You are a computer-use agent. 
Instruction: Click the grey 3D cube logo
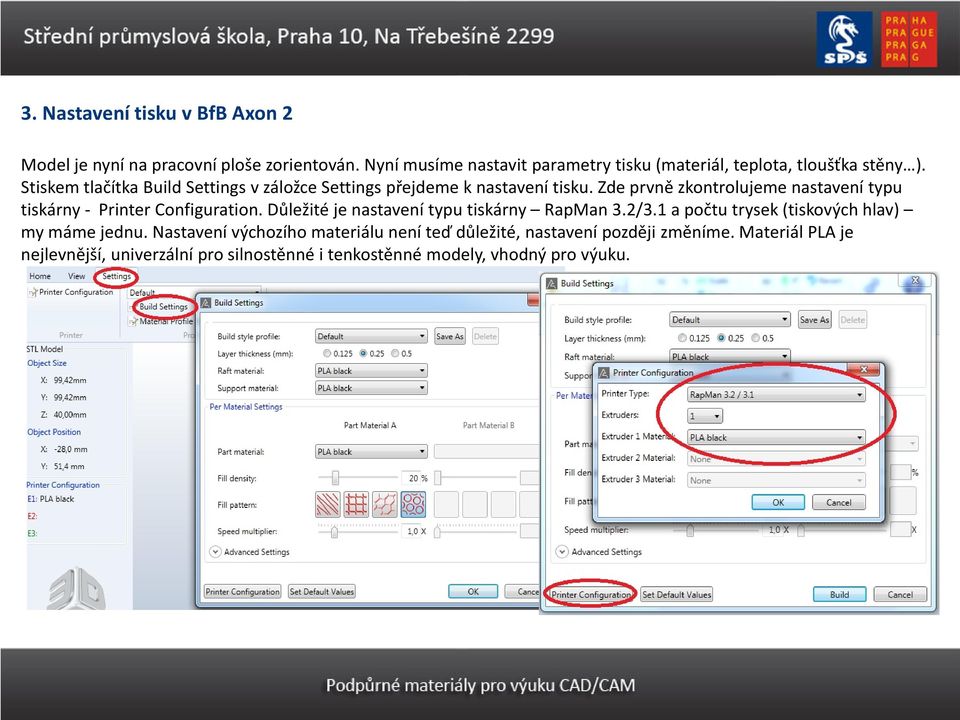pos(77,588)
